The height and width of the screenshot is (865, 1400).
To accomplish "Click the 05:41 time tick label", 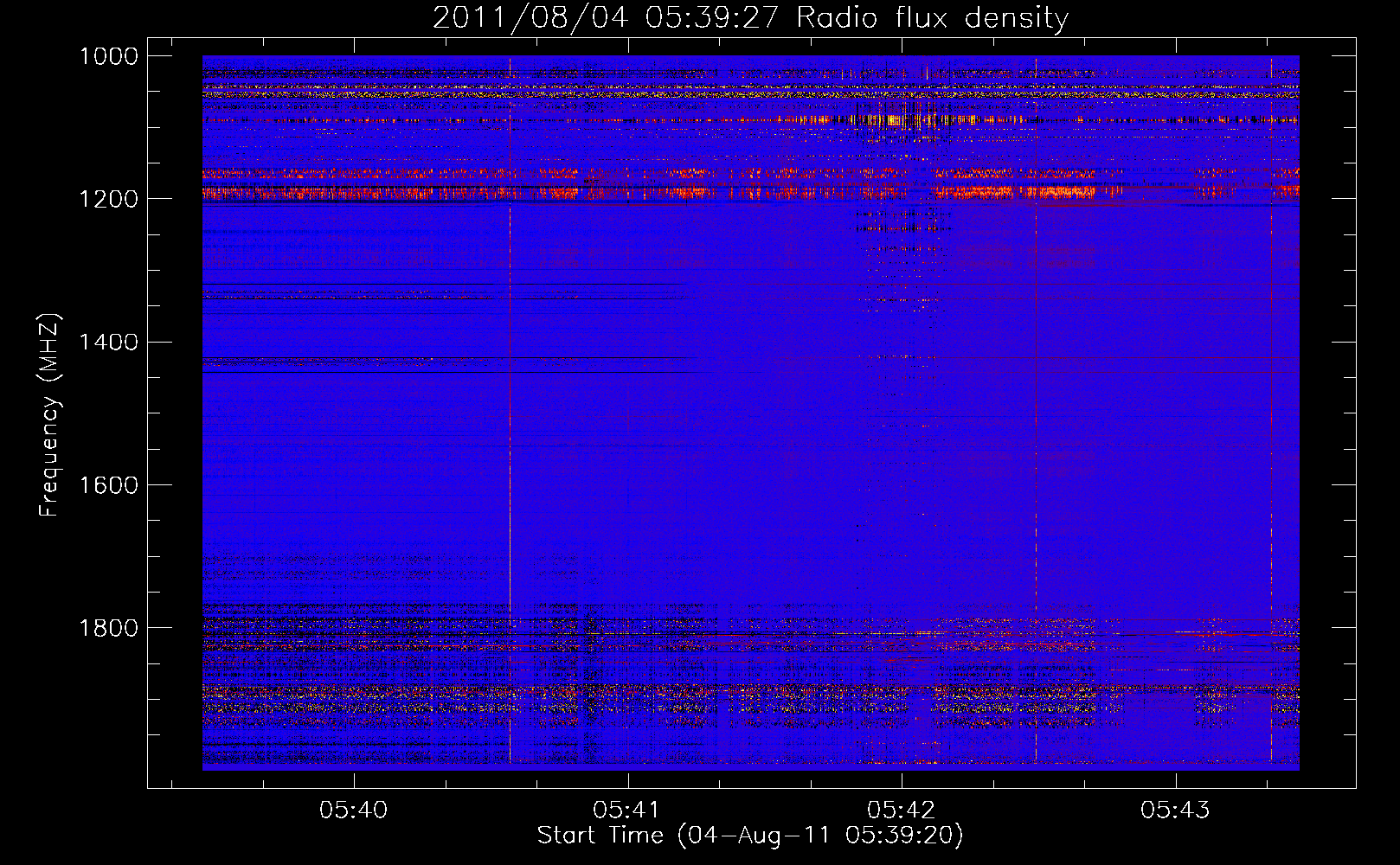I will click(626, 811).
